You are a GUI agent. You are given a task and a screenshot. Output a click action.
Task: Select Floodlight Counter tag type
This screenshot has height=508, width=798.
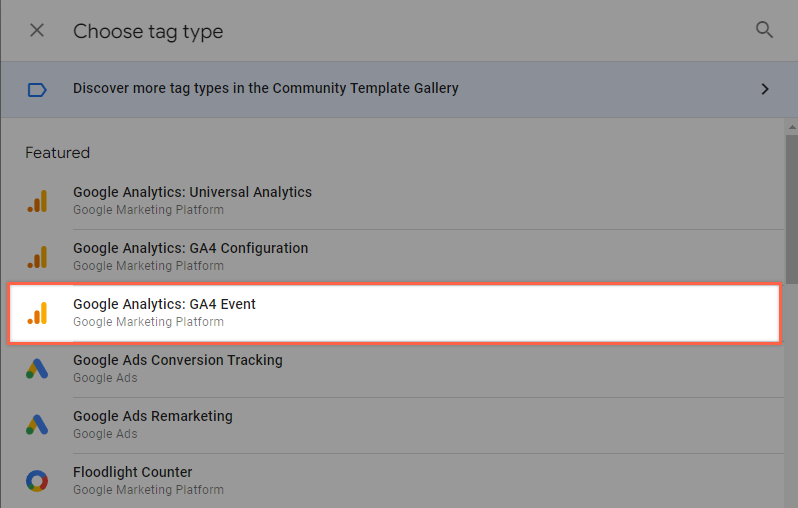tap(395, 481)
